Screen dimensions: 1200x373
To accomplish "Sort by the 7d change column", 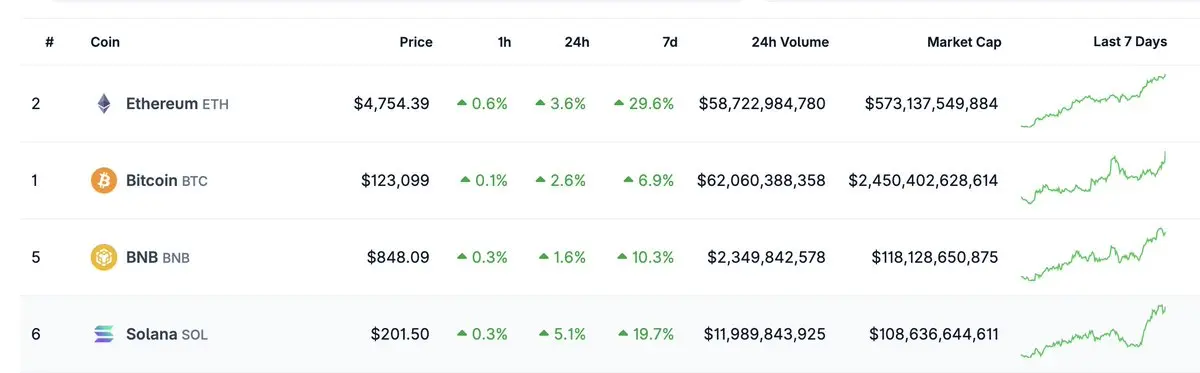I will (670, 42).
